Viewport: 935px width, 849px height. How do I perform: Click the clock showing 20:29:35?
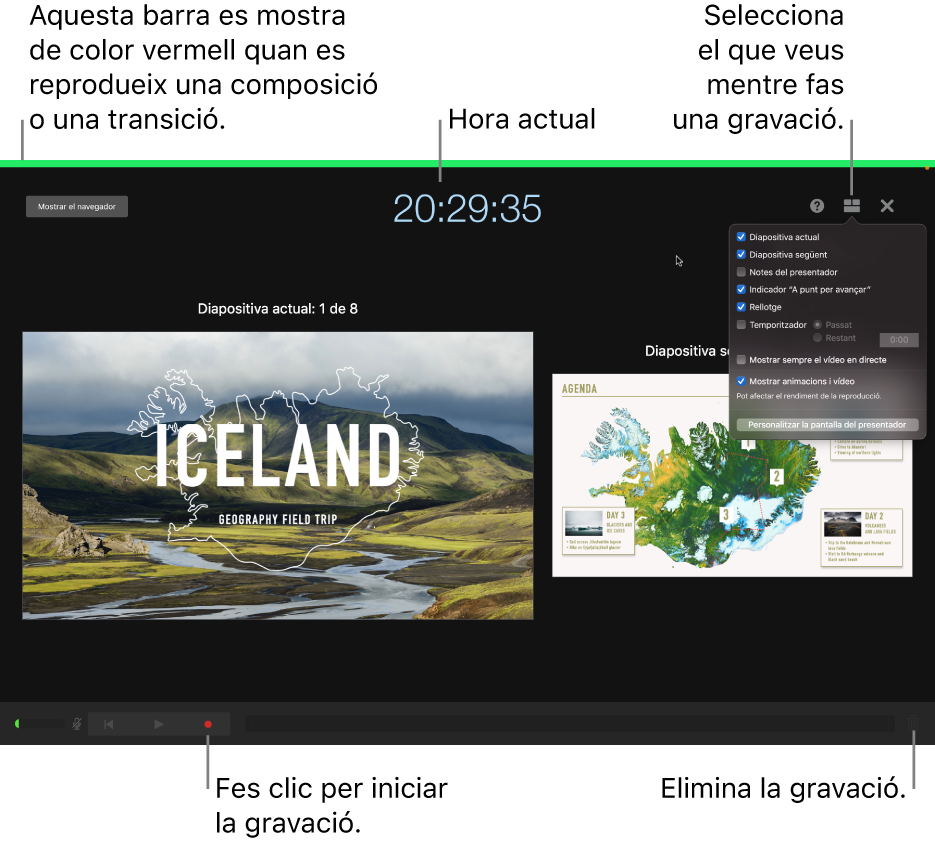point(467,209)
